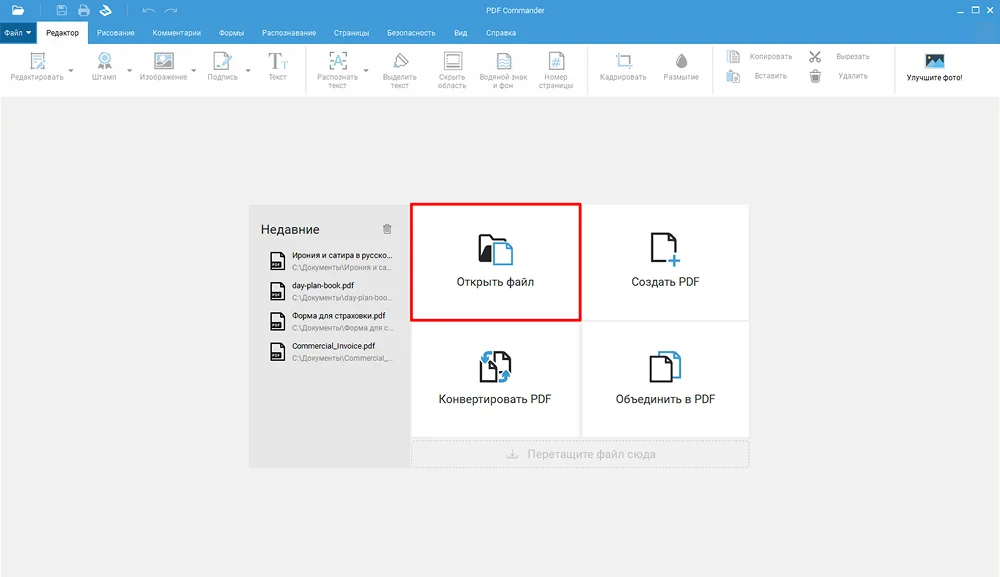
Task: Select the Редактировать tool
Action: click(37, 67)
